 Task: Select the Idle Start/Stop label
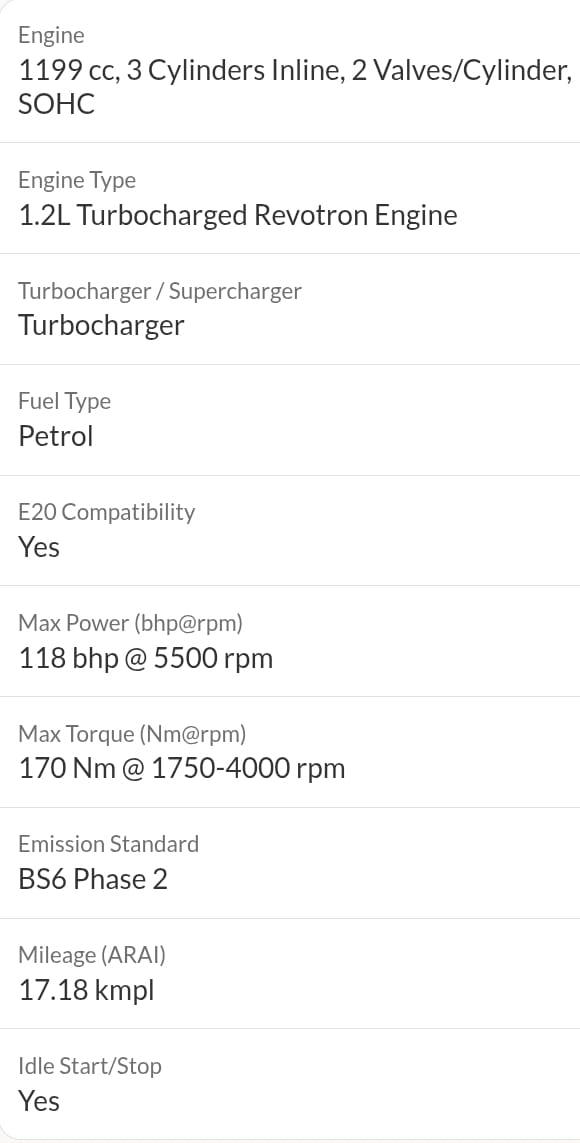tap(90, 1066)
